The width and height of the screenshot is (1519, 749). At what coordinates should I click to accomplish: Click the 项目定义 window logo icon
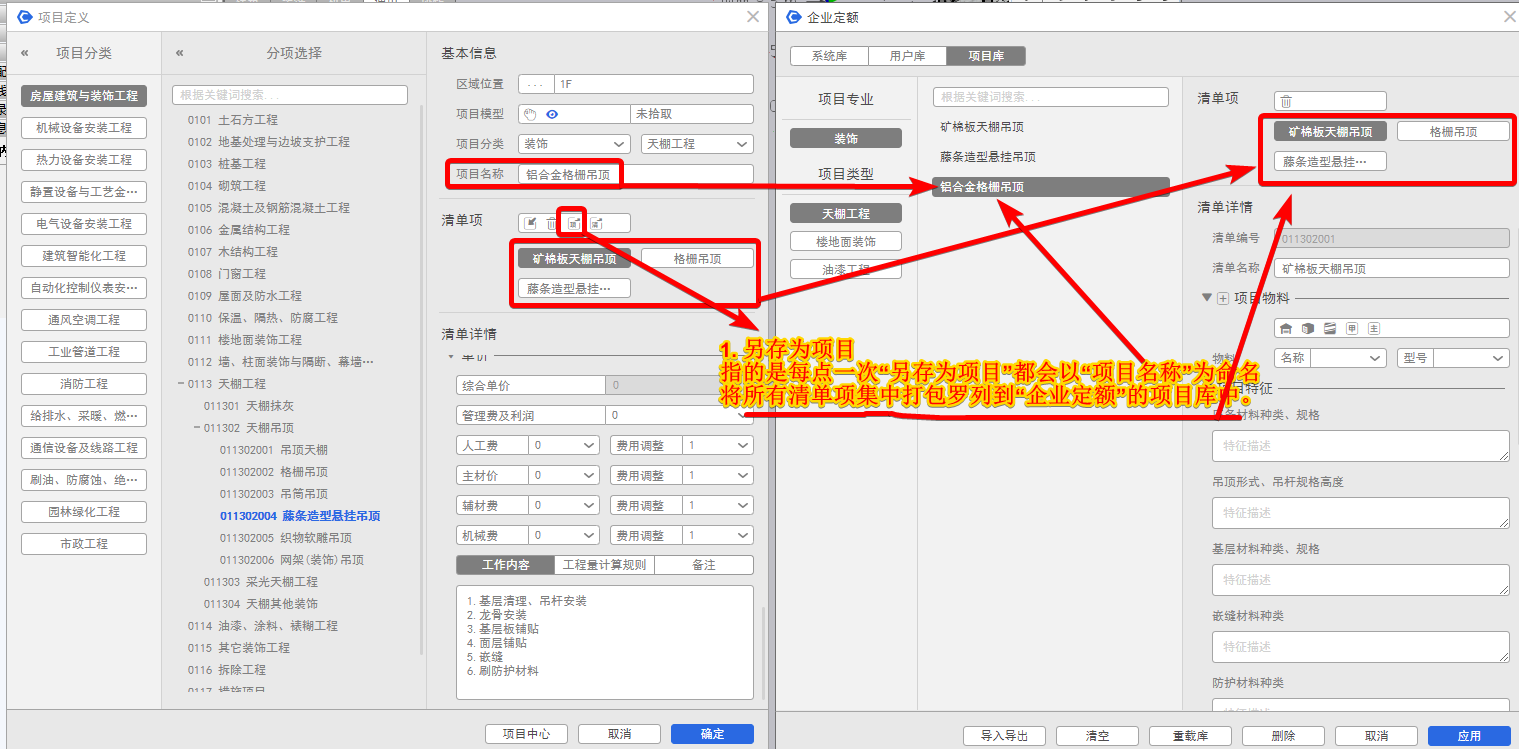25,17
